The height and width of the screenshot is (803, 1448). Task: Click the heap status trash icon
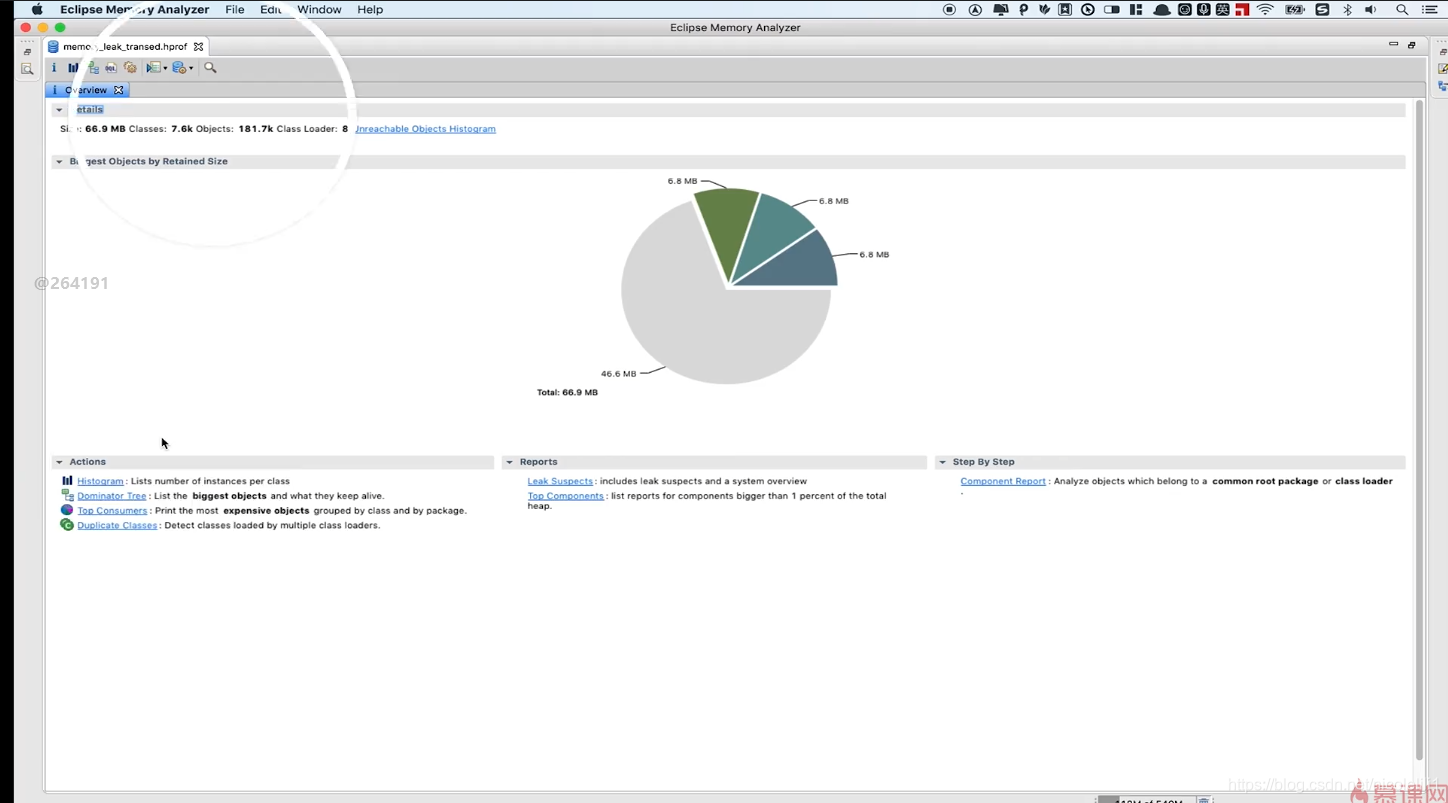pos(1204,800)
